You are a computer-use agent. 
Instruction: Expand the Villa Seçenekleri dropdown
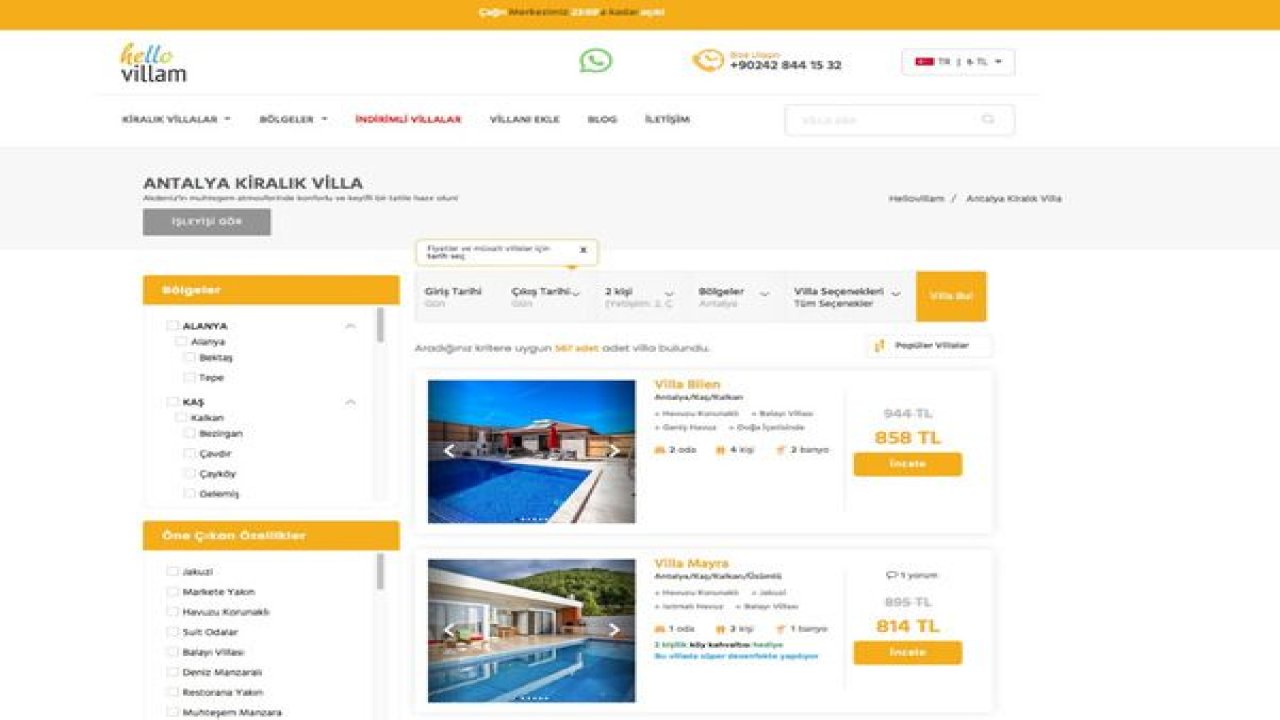click(849, 297)
